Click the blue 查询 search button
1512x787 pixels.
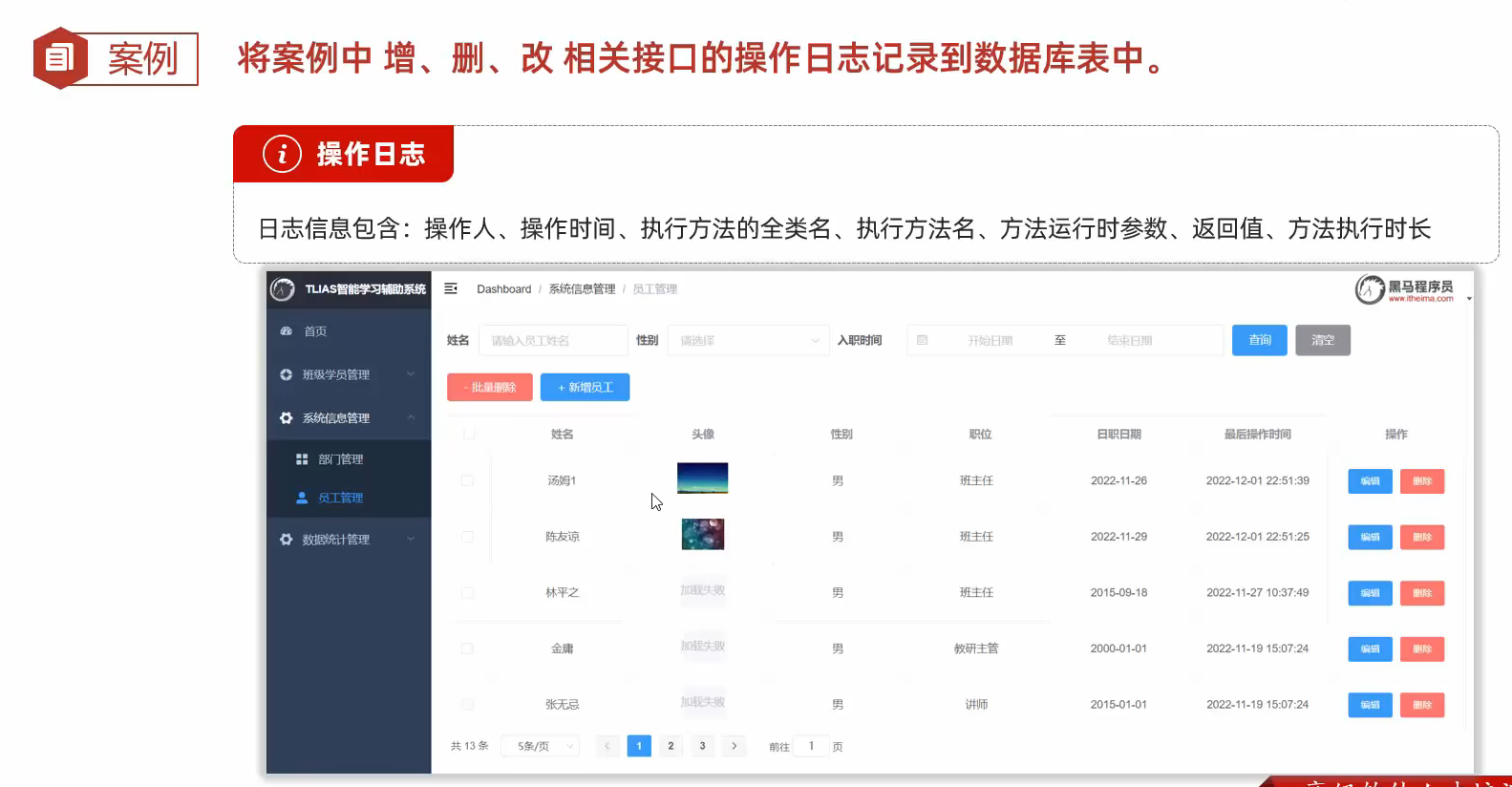point(1259,340)
